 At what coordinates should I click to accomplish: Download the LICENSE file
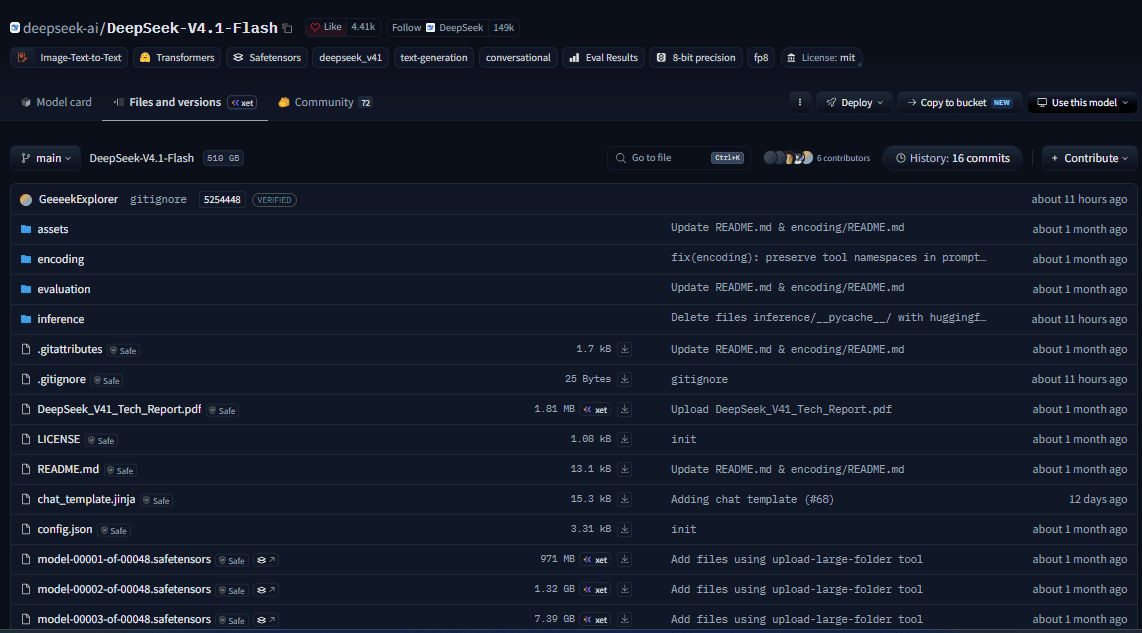coord(624,439)
